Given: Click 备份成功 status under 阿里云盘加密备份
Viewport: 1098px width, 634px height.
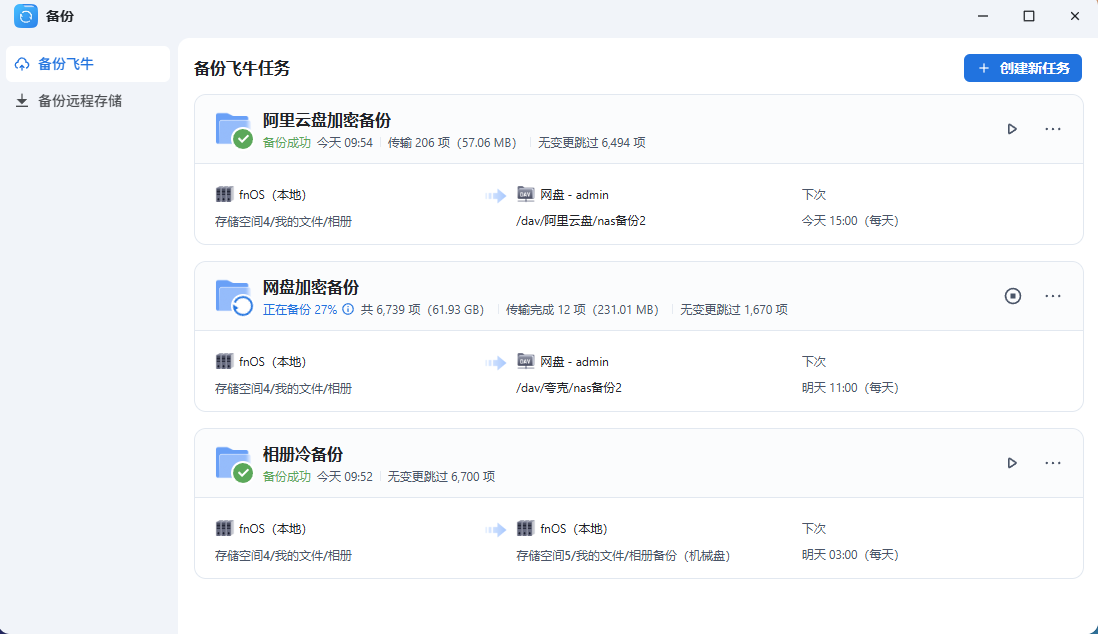Looking at the screenshot, I should [286, 142].
